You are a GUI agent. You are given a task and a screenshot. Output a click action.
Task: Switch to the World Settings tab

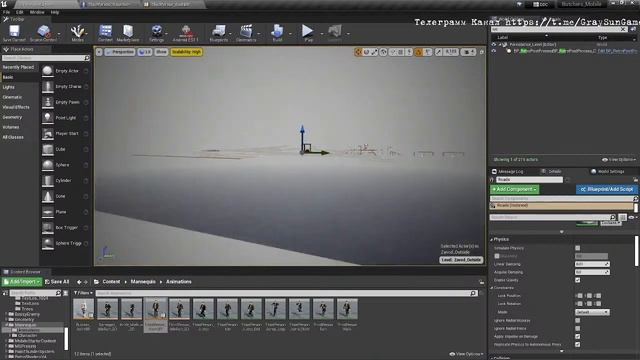click(x=608, y=171)
